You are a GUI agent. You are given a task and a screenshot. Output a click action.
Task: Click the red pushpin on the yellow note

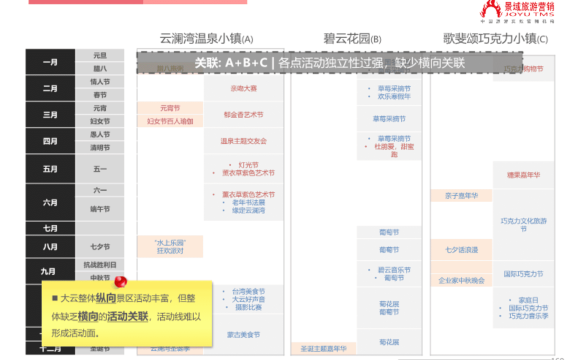(120, 281)
